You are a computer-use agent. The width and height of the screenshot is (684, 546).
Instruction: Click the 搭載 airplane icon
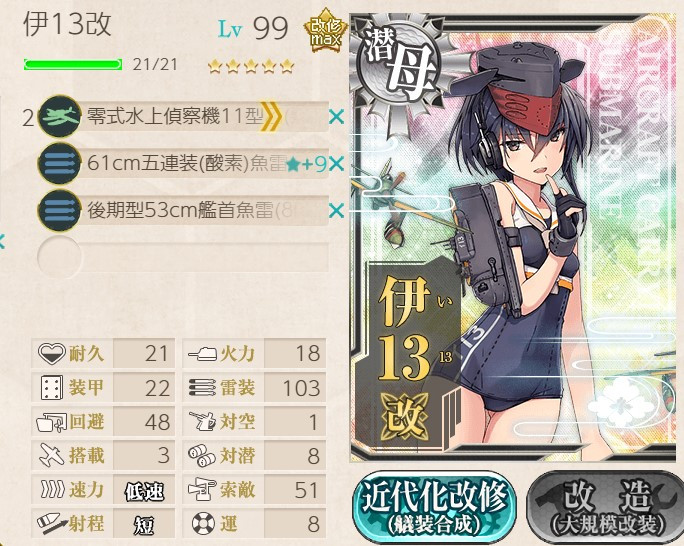[x=52, y=455]
